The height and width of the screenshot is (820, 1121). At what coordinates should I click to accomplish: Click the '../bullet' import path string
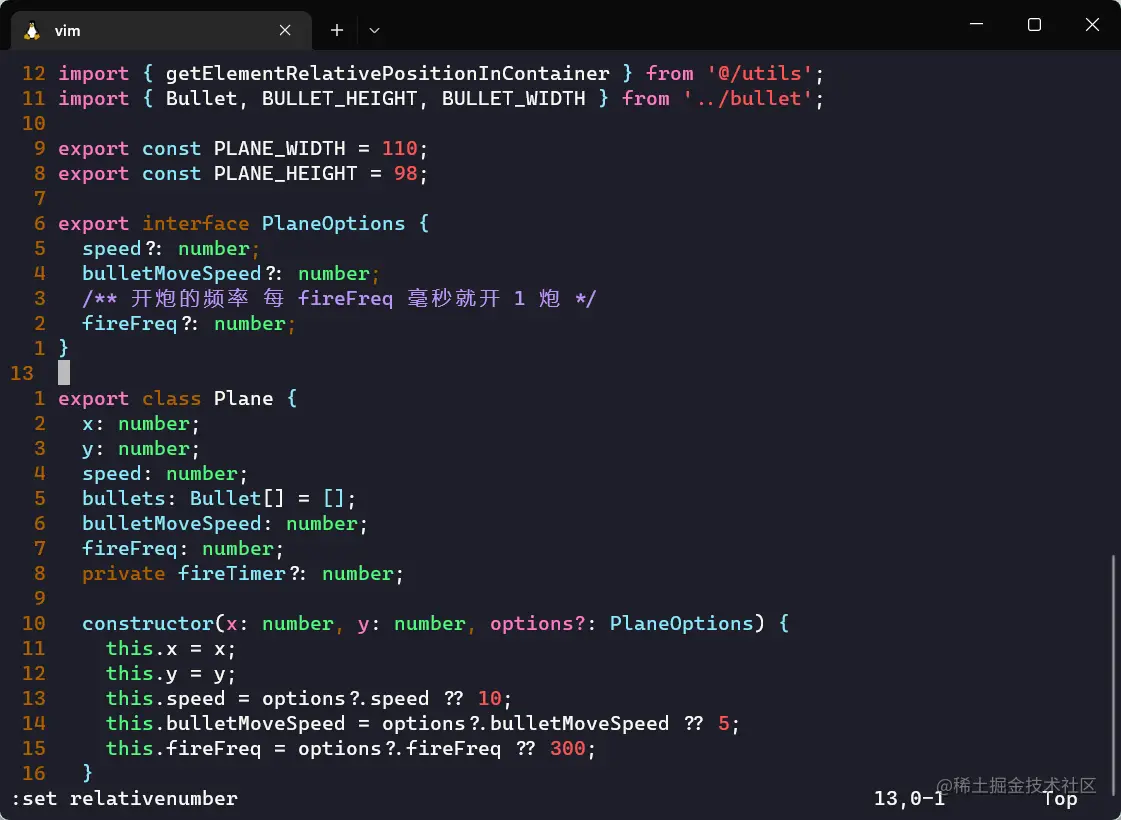[x=747, y=99]
